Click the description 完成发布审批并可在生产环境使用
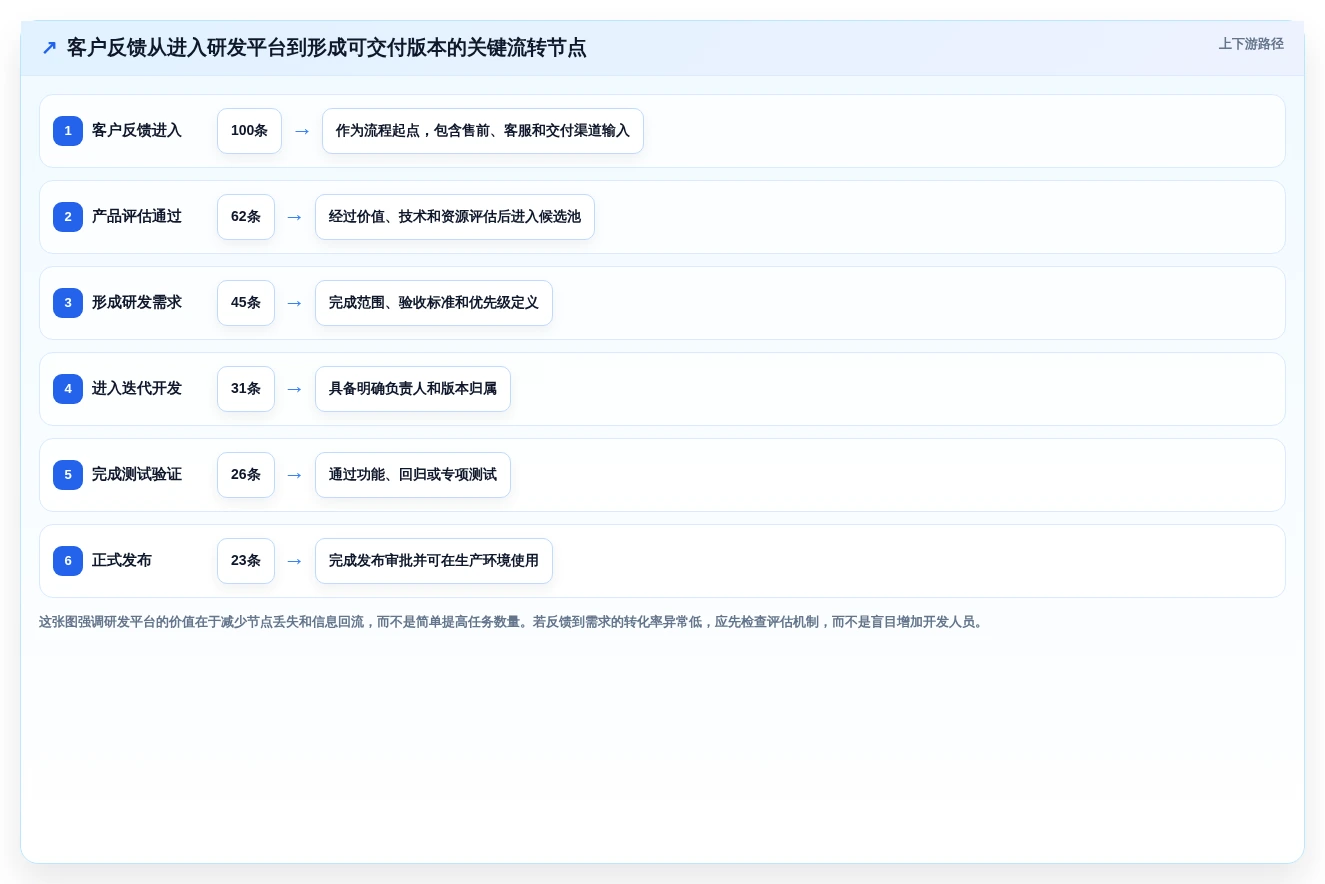 (x=434, y=561)
